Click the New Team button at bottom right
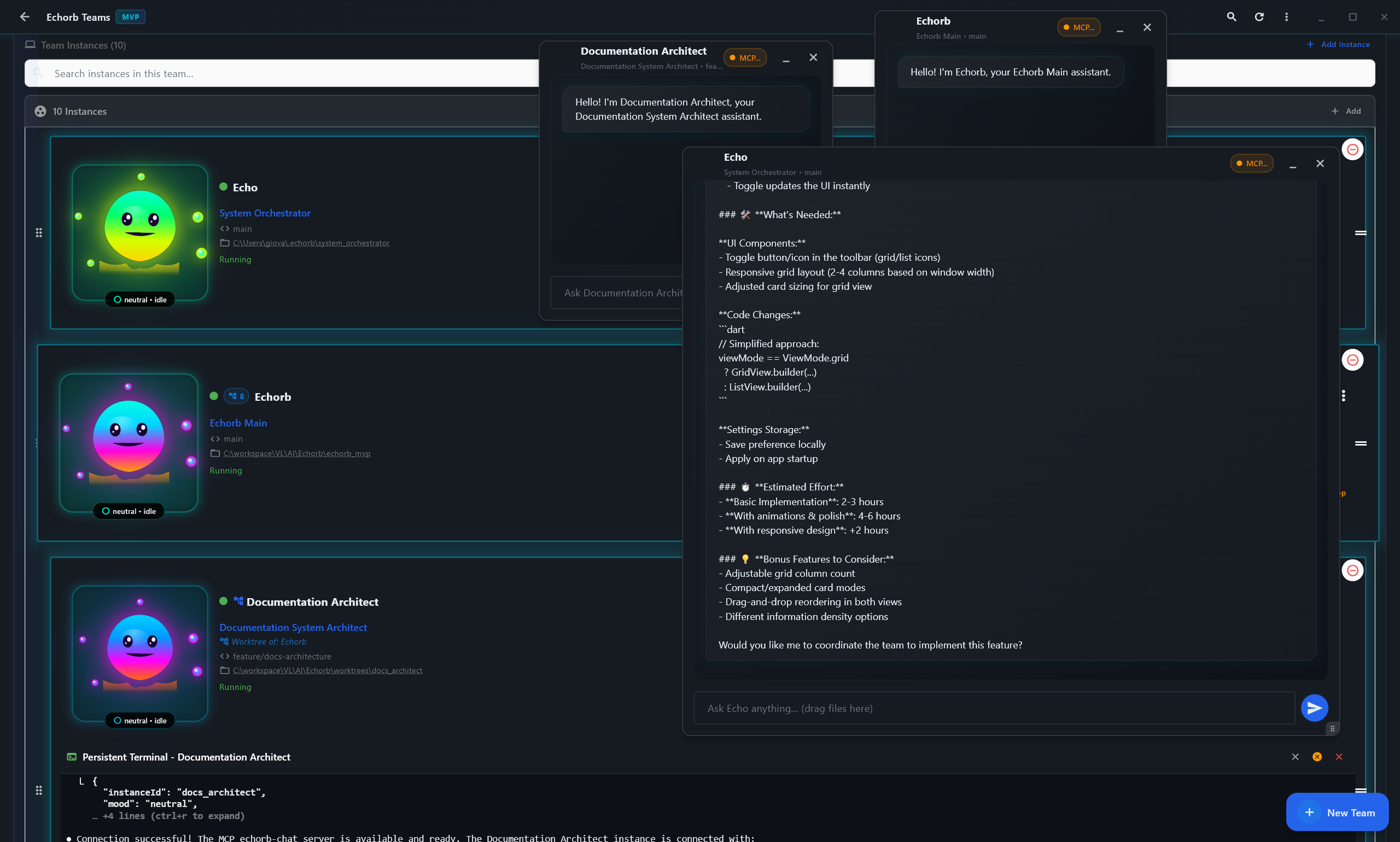The height and width of the screenshot is (842, 1400). (x=1337, y=812)
